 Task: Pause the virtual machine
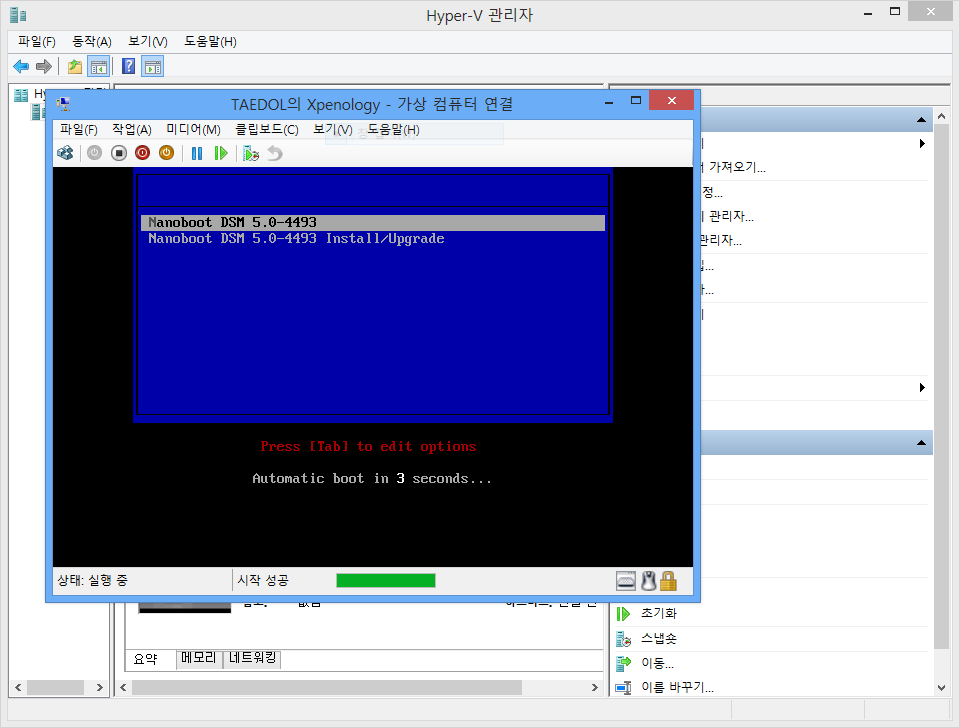(197, 153)
